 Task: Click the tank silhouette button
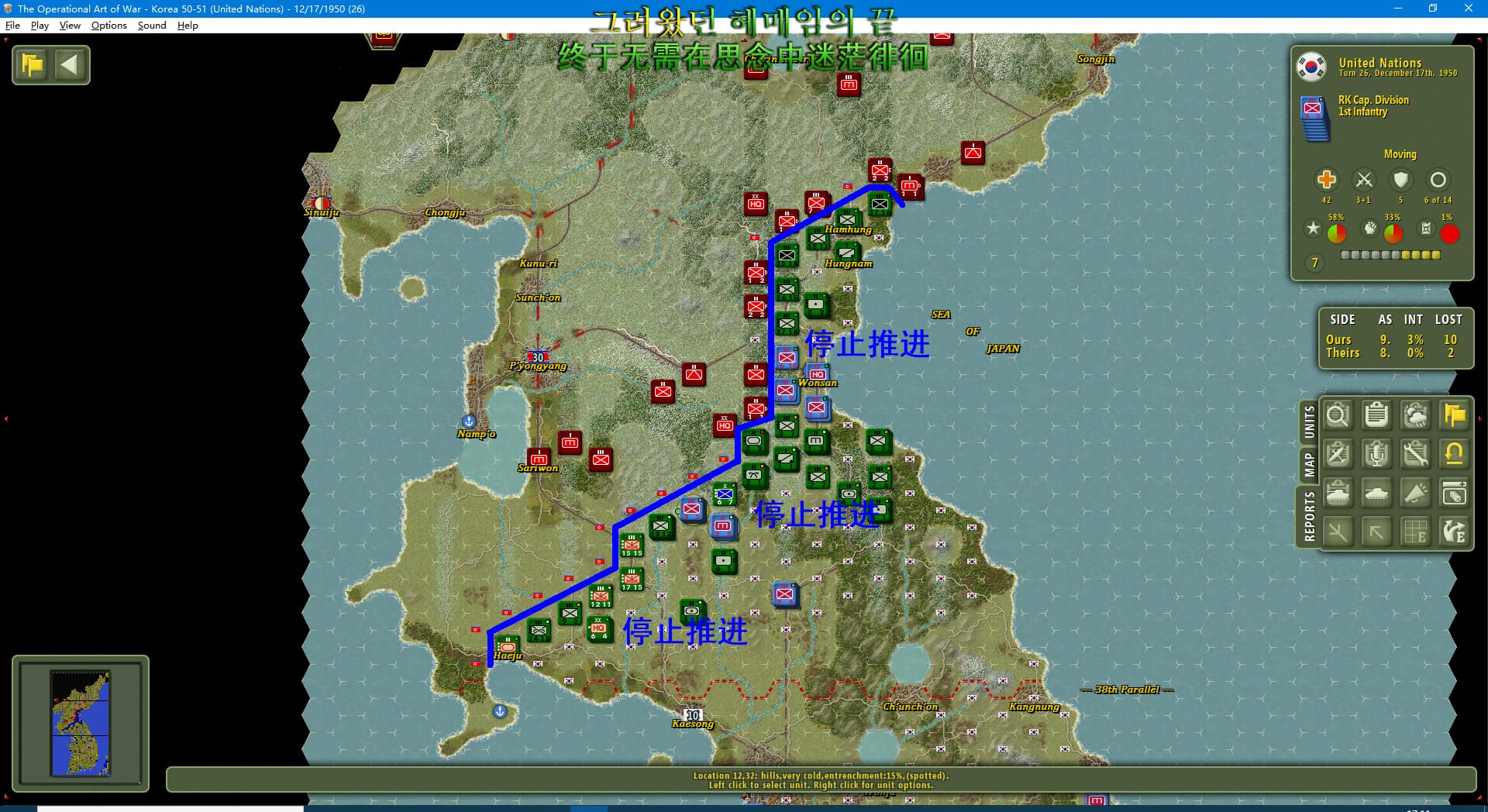click(x=1376, y=493)
